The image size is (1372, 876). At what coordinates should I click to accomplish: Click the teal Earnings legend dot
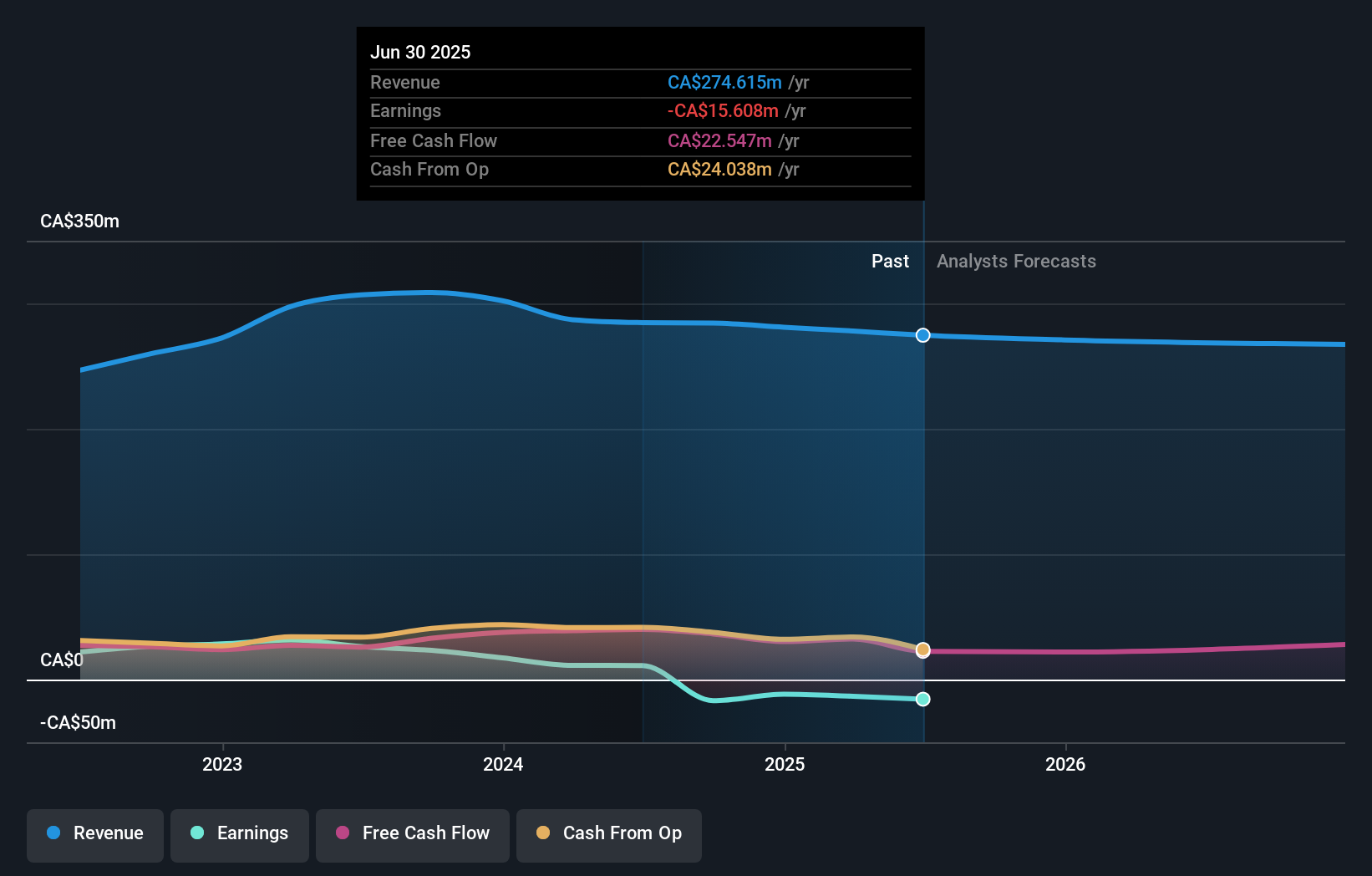click(196, 833)
